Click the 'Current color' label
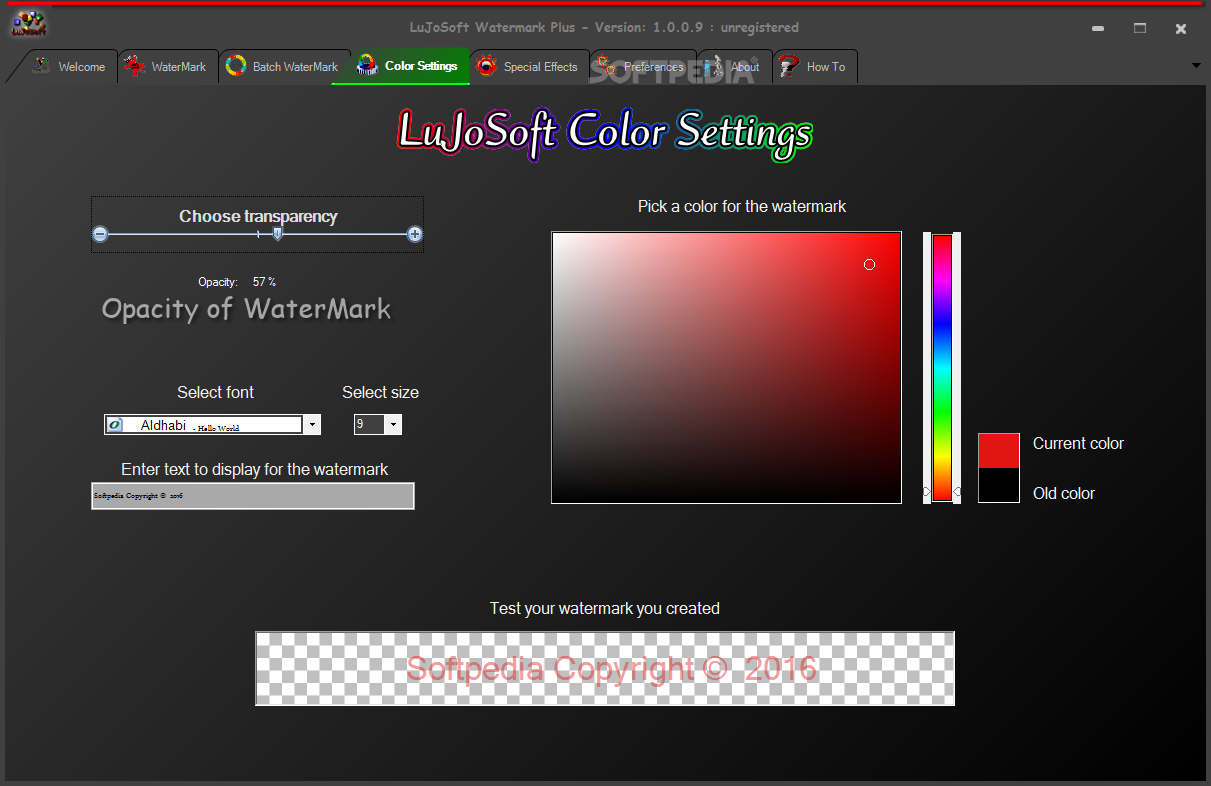Screen dimensions: 1211x786 1078,443
